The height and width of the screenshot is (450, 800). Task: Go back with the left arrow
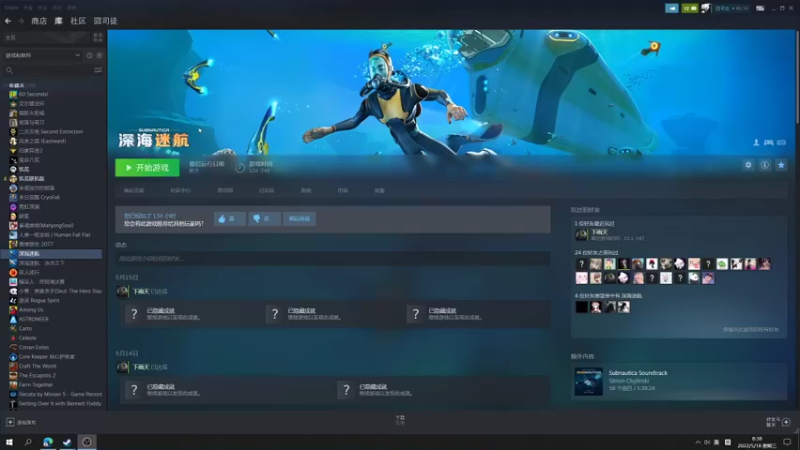(x=8, y=21)
